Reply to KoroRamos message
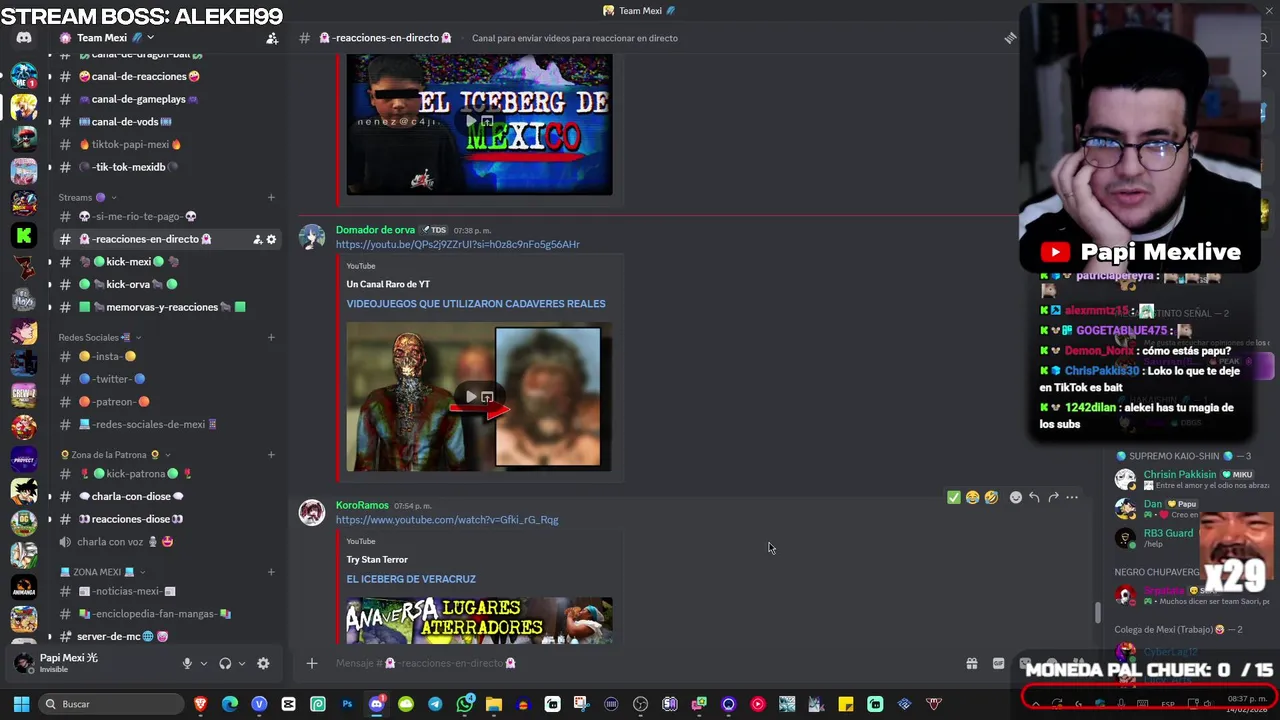The width and height of the screenshot is (1280, 720). 1034,497
